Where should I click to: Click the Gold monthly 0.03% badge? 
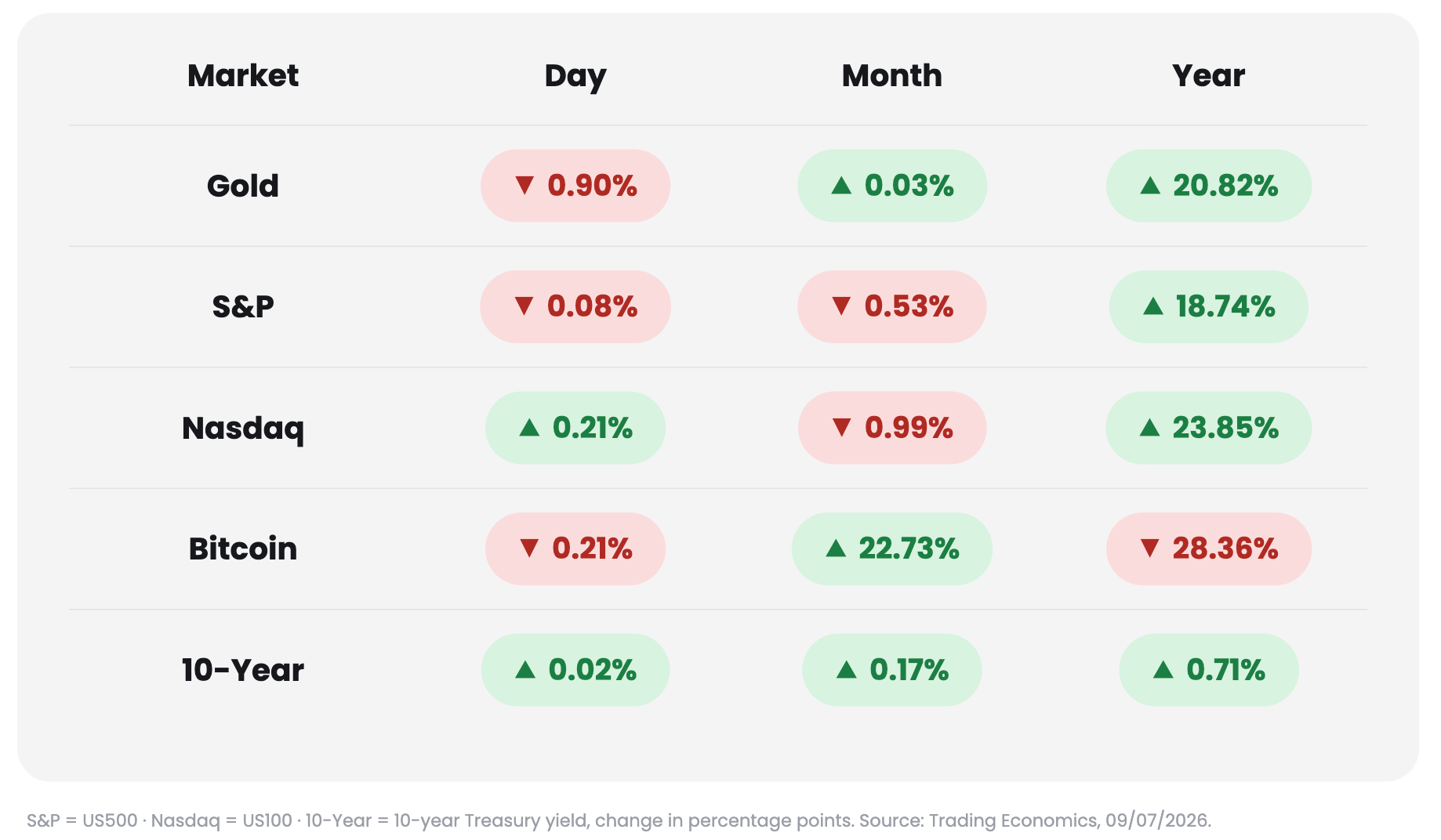(892, 186)
